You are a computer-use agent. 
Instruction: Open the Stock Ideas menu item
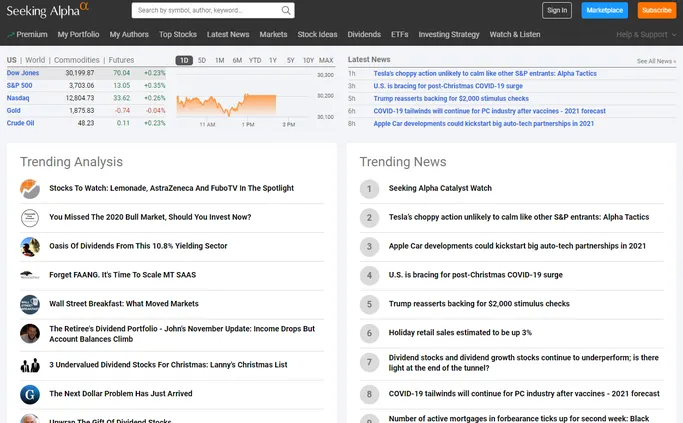click(317, 34)
